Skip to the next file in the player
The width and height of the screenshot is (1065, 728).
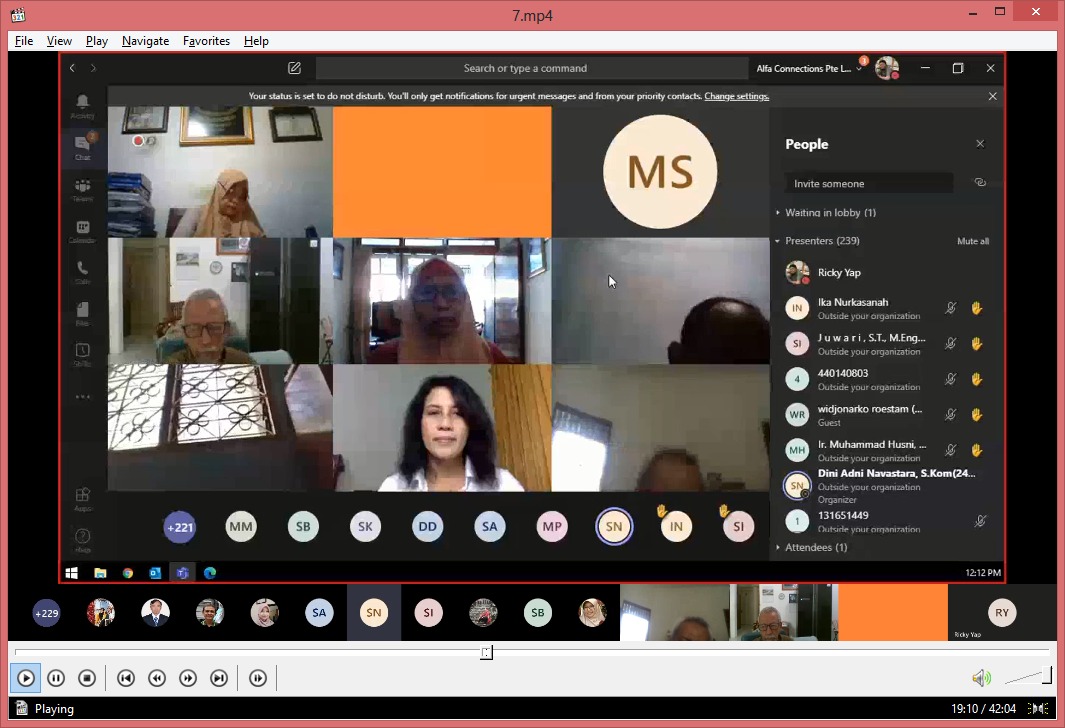219,678
